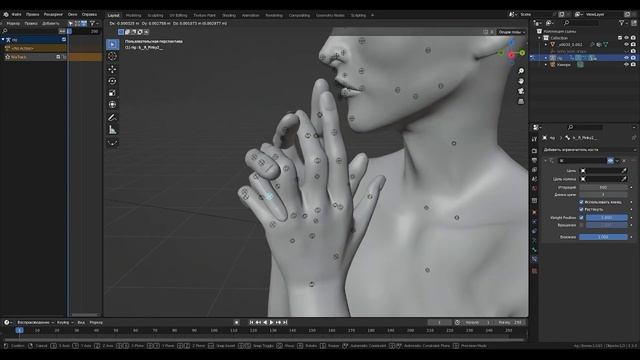The width and height of the screenshot is (640, 360).
Task: Hide the Collection with its eye icon
Action: [626, 38]
